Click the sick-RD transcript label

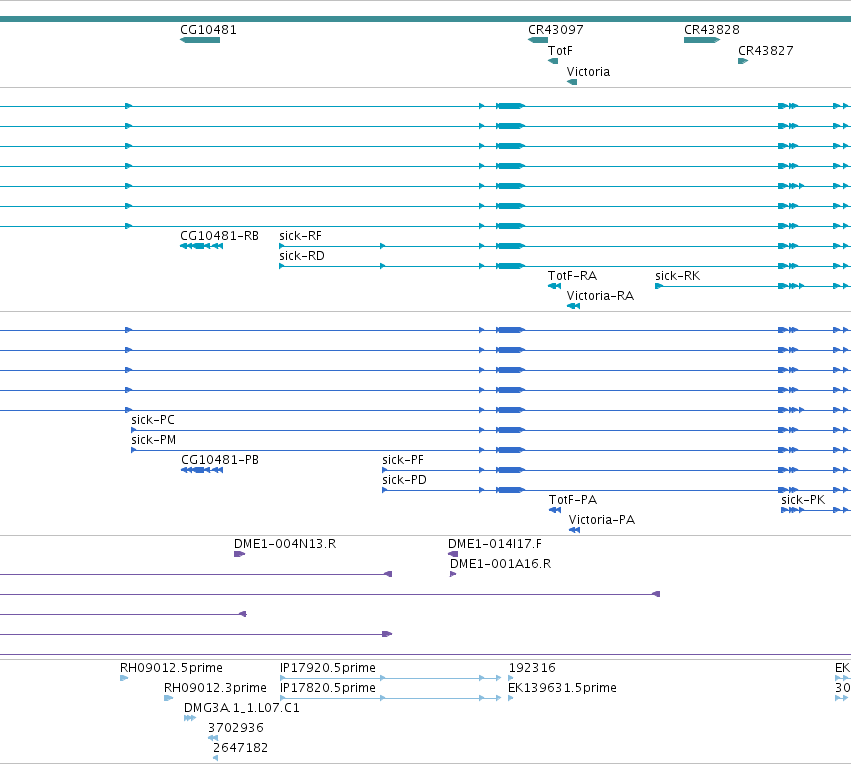point(302,256)
